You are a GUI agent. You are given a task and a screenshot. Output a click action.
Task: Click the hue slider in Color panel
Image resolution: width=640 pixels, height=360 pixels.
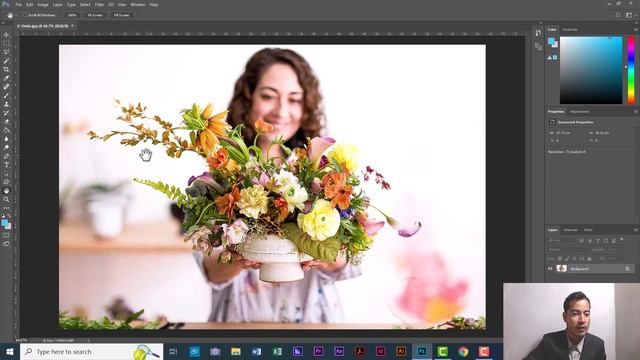coord(631,70)
